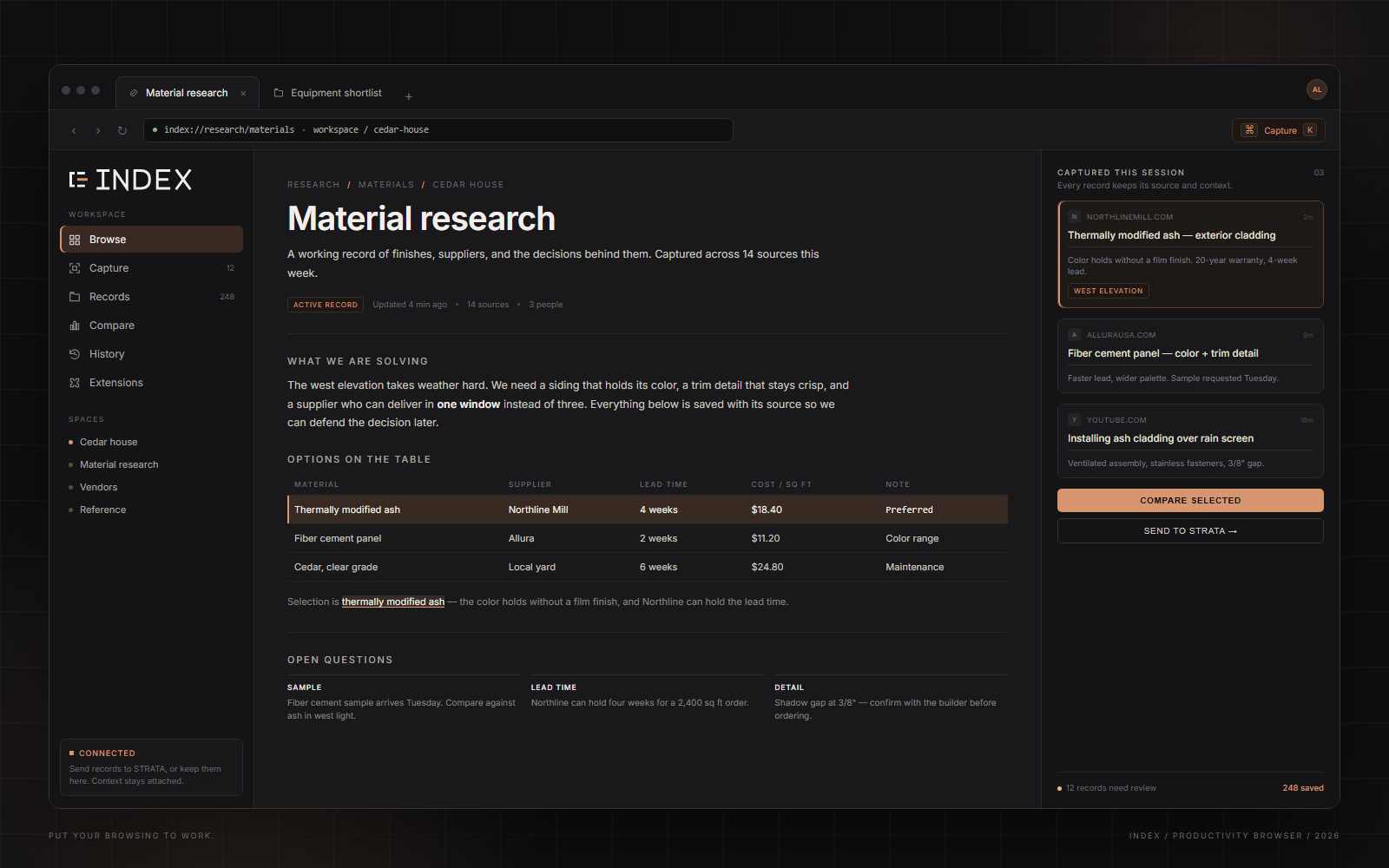Viewport: 1389px width, 868px height.
Task: Click the Northline Mill supplier cell
Action: tap(538, 510)
